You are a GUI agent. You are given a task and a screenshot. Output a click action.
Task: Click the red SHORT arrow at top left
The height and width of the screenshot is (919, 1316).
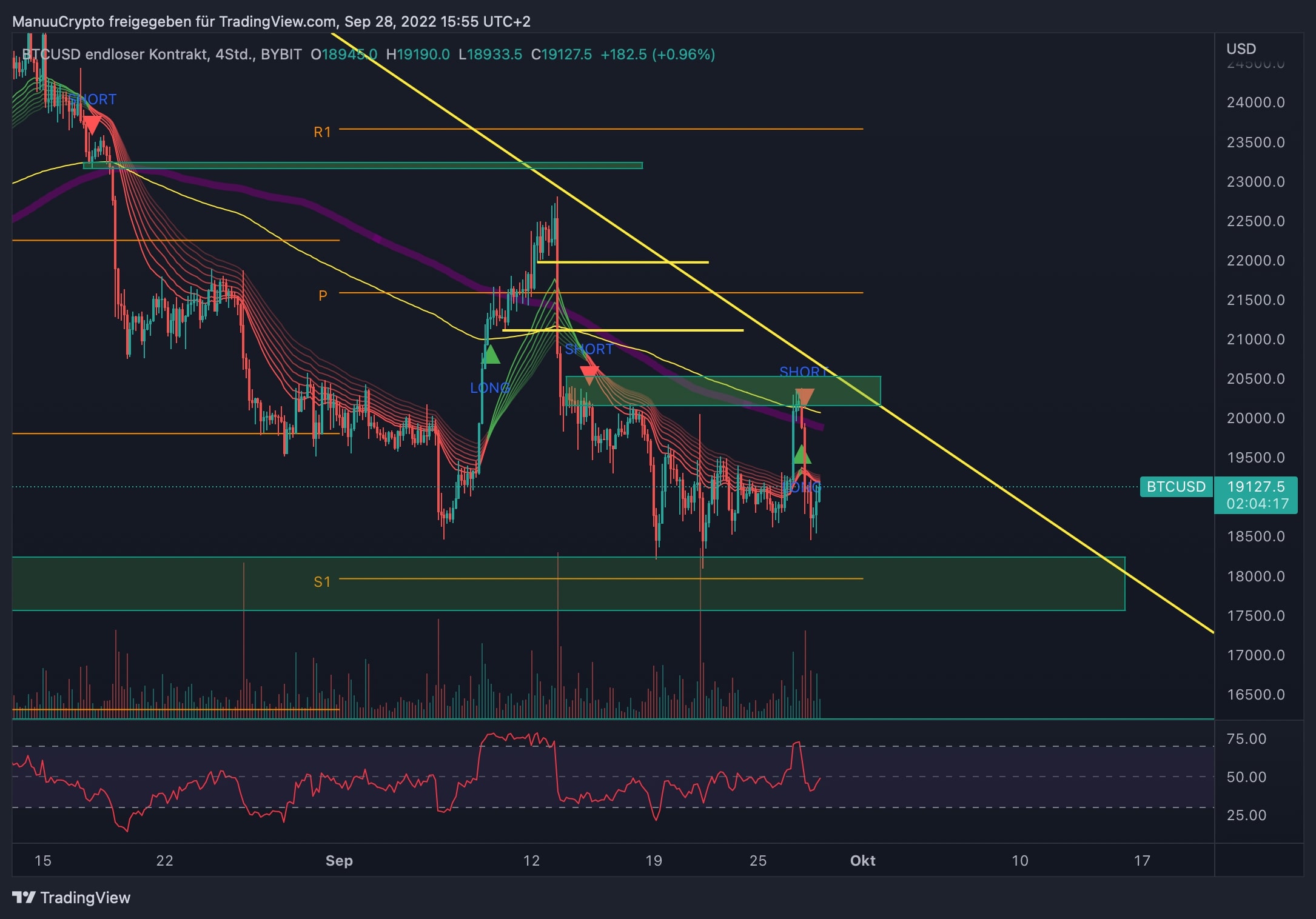pos(92,125)
